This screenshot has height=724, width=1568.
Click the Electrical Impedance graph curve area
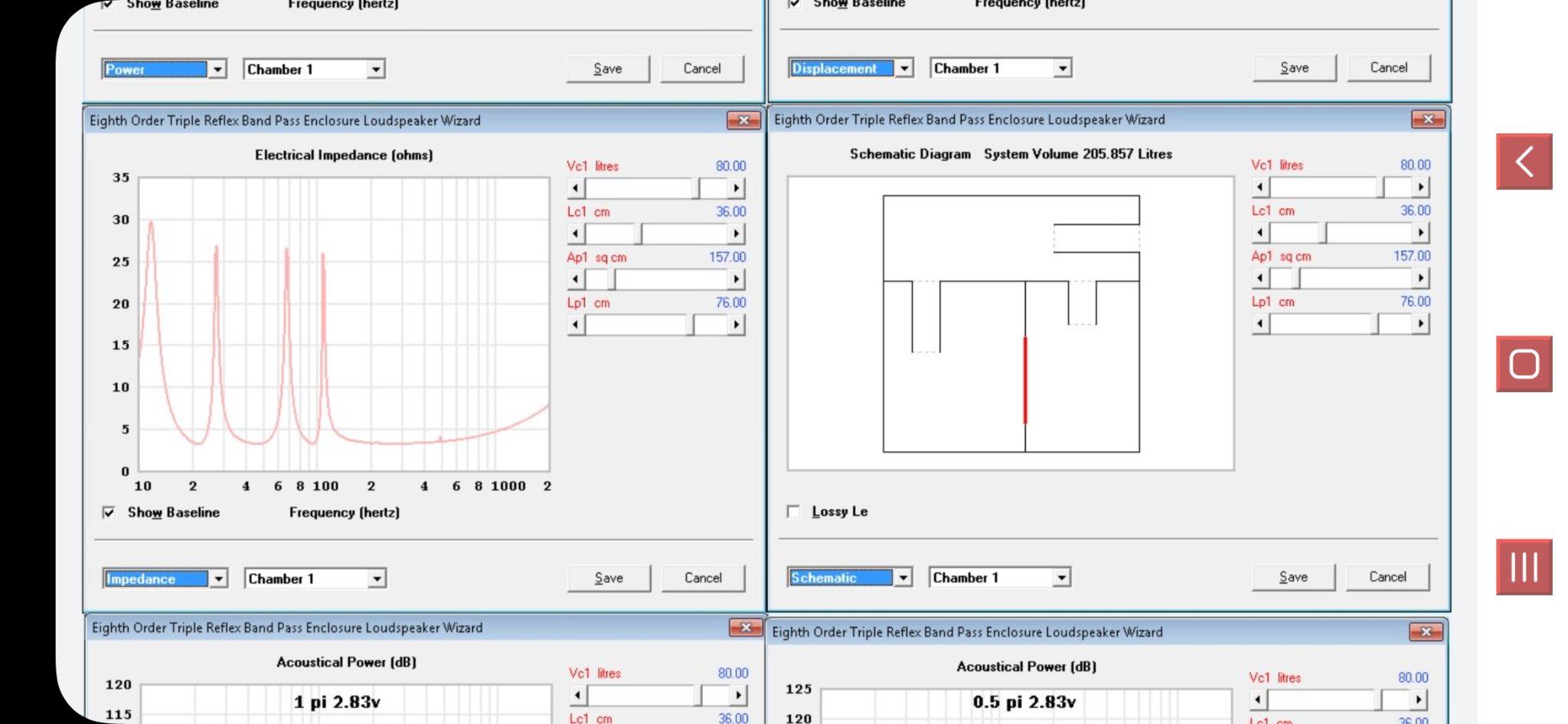click(344, 325)
